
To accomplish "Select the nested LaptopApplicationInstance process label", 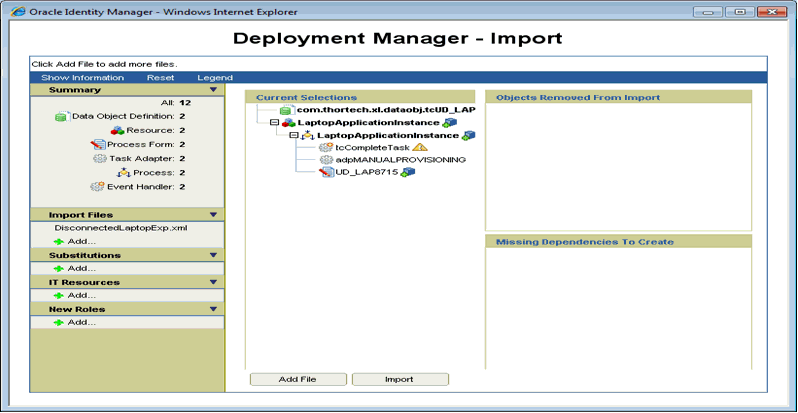I will [388, 135].
